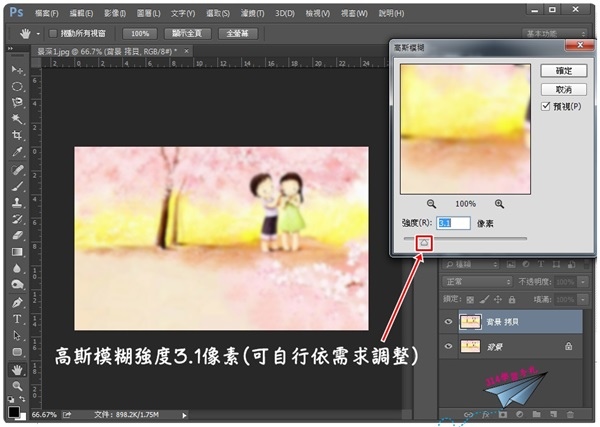
Task: Open the 濾鏡(T) menu
Action: point(253,13)
